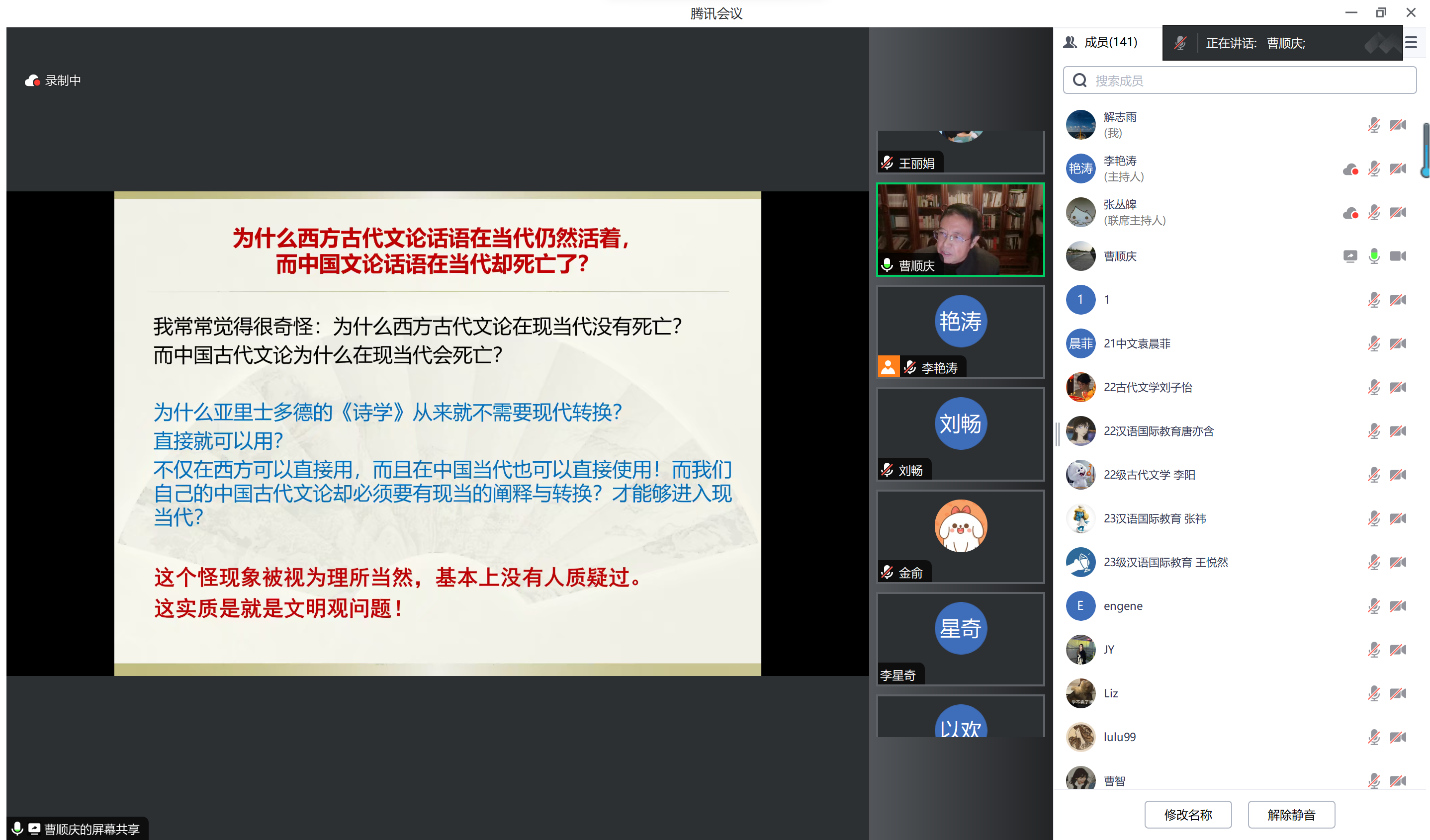Screen dimensions: 1430x840
Task: Select 曹顺庆's video thumbnail tile
Action: pyautogui.click(x=960, y=230)
